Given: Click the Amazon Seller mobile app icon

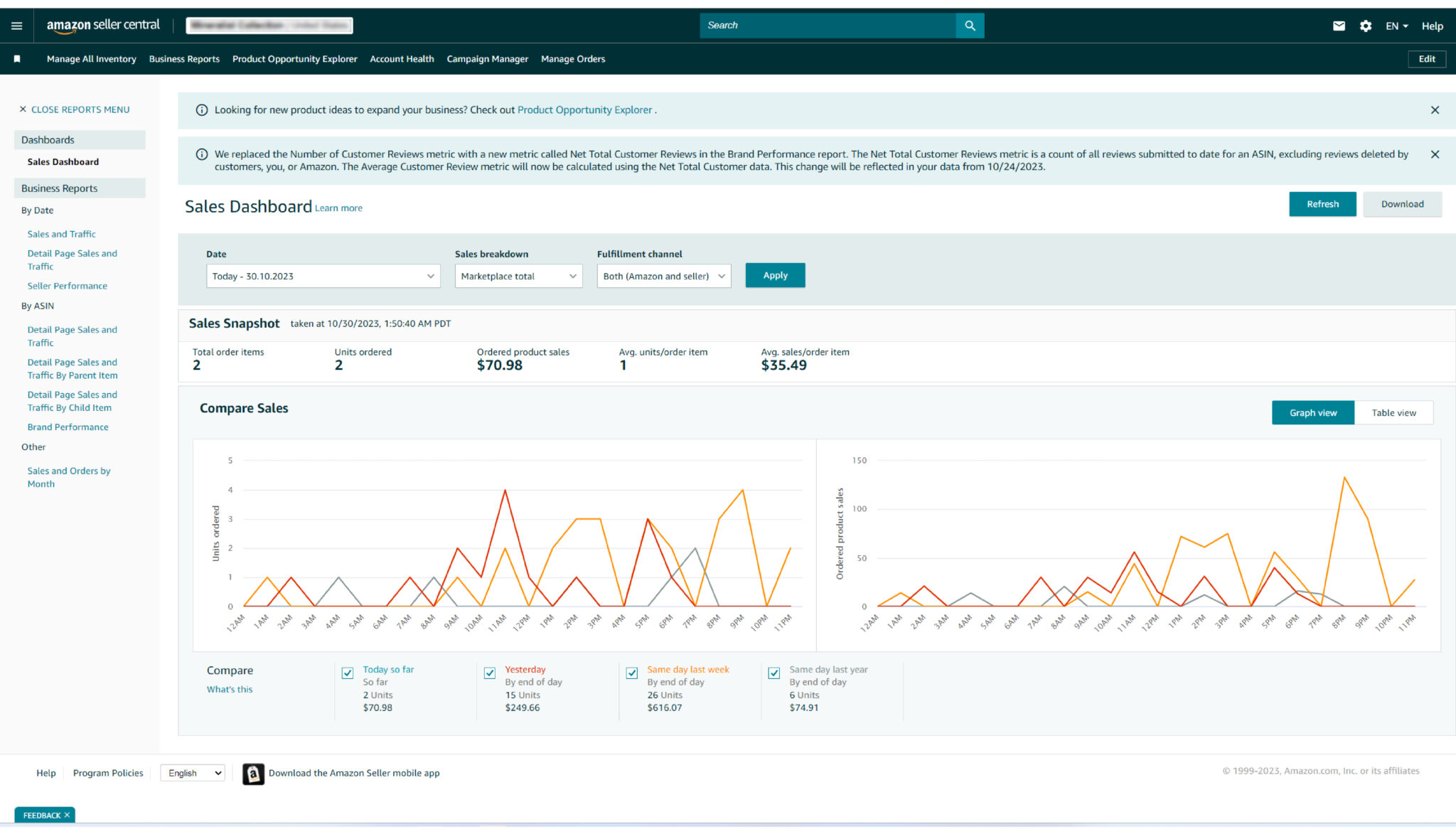Looking at the screenshot, I should pyautogui.click(x=253, y=774).
